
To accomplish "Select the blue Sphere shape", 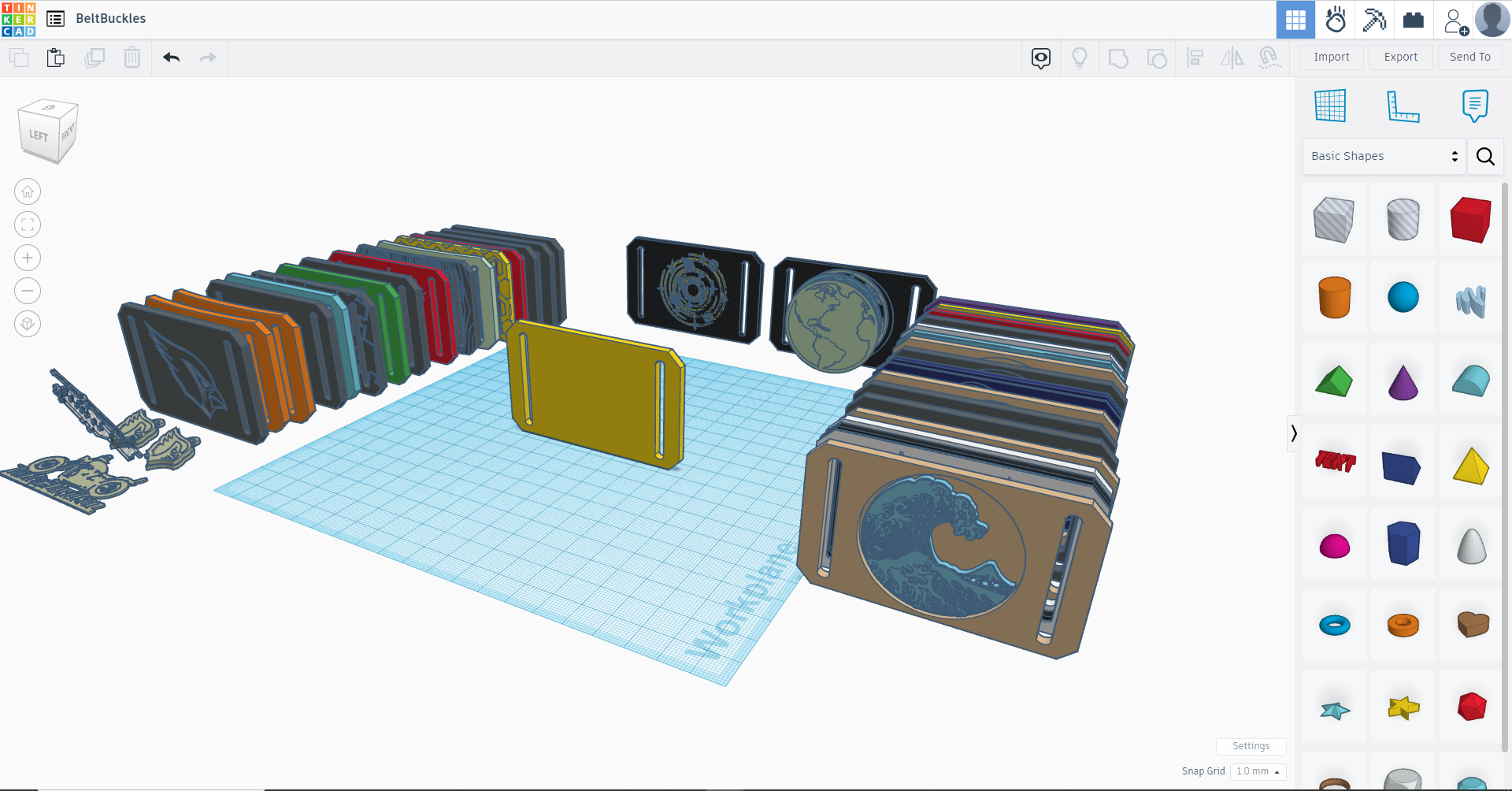I will coord(1403,298).
